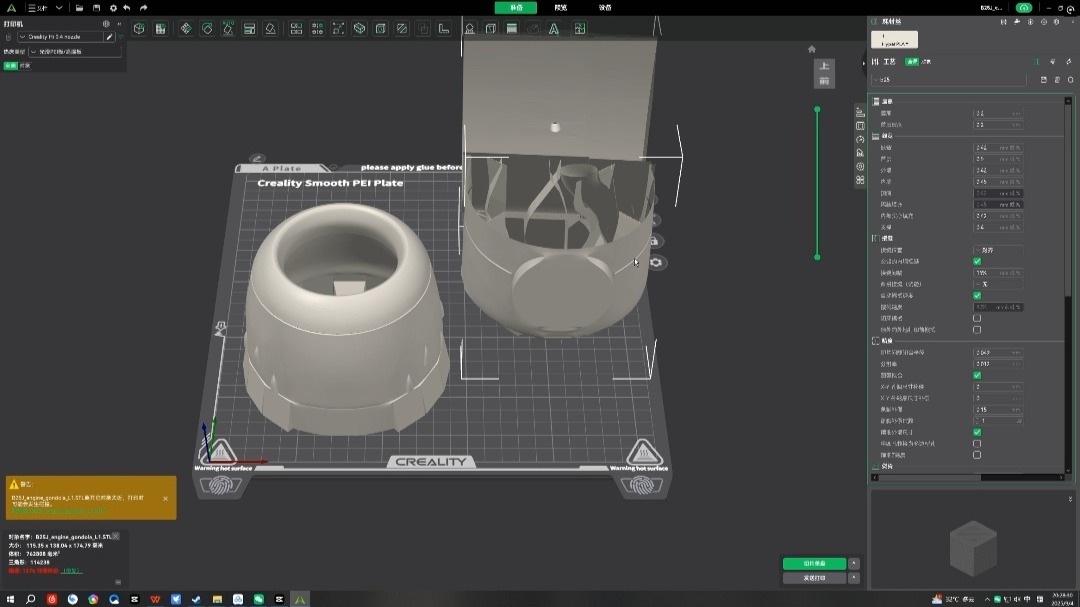
Task: Switch to the Prepare tab
Action: pyautogui.click(x=516, y=8)
